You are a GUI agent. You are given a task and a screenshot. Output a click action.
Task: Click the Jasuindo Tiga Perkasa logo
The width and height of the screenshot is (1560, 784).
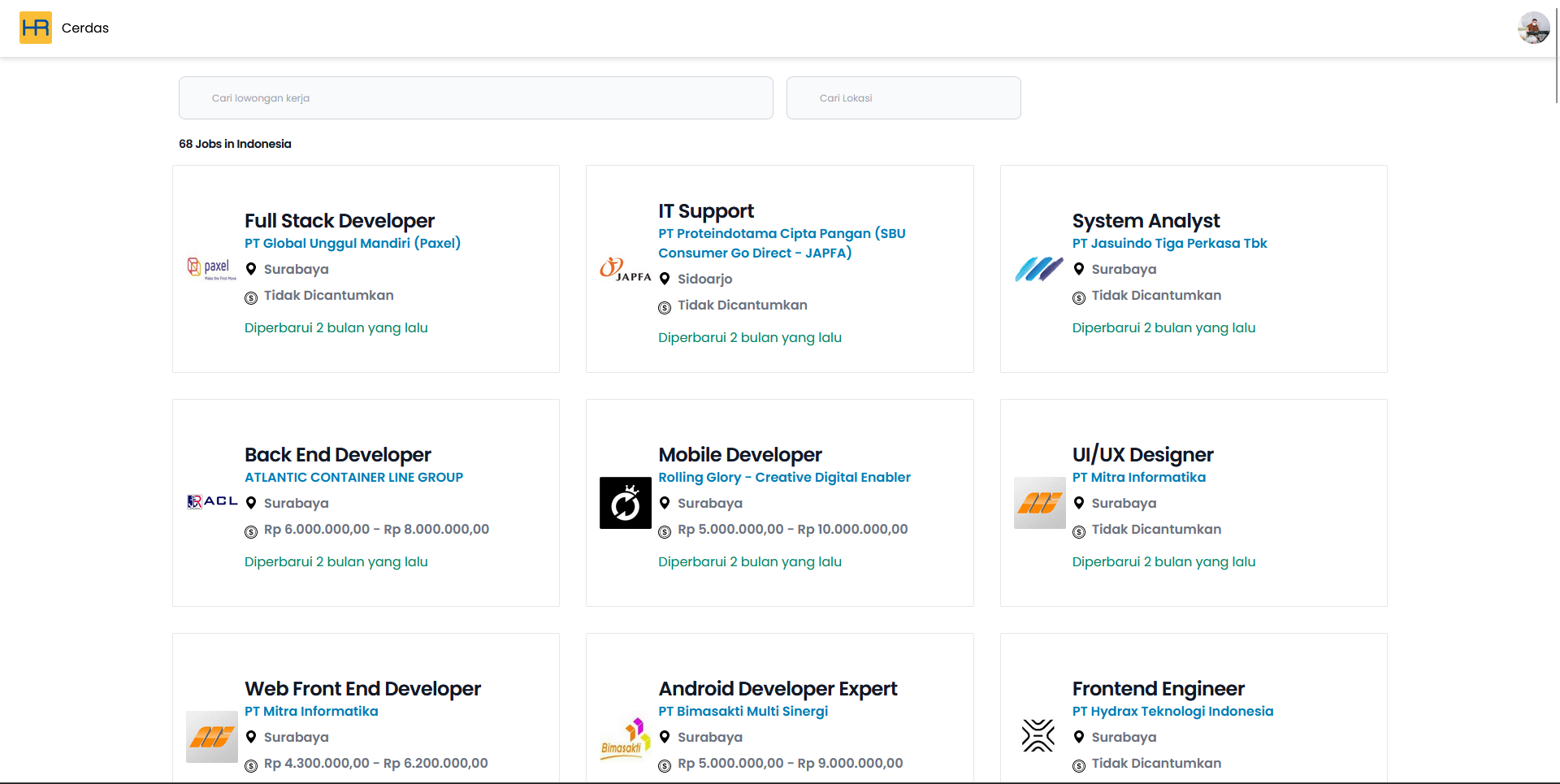(x=1038, y=269)
